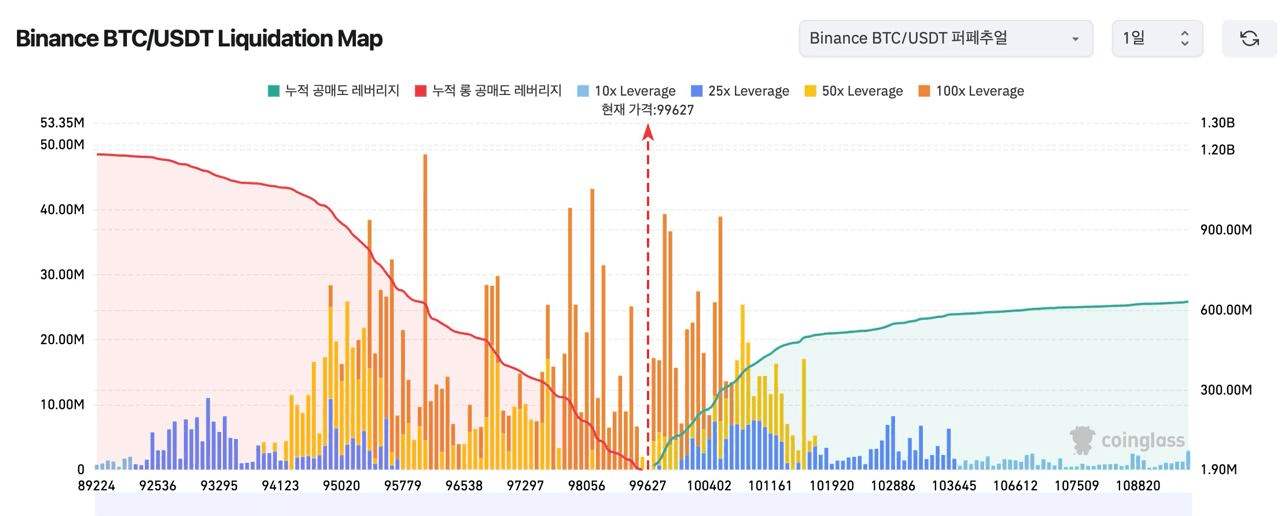Click x-axis label 95020
This screenshot has height=516, width=1280.
pos(341,486)
